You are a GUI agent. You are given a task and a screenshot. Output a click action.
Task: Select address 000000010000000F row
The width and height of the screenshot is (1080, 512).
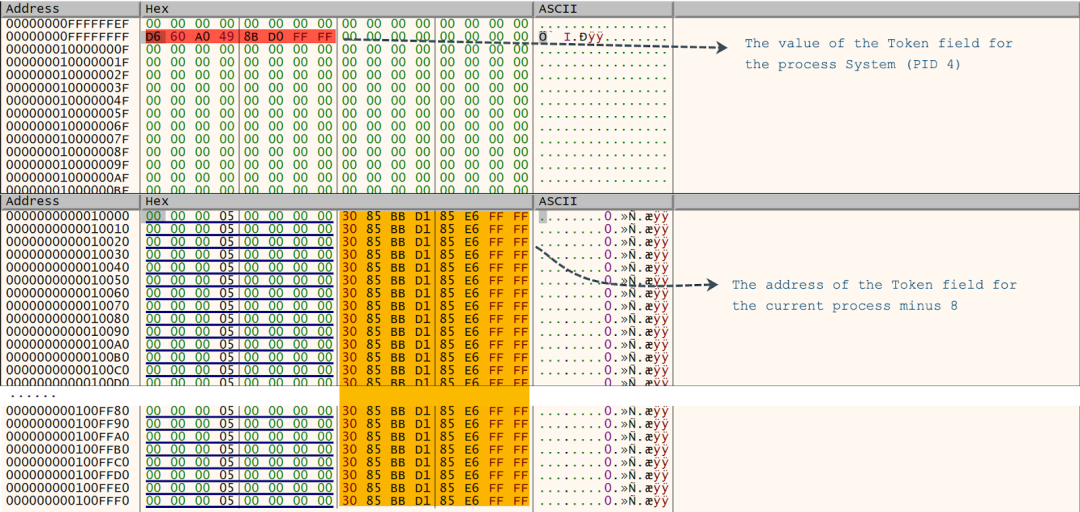[68, 49]
